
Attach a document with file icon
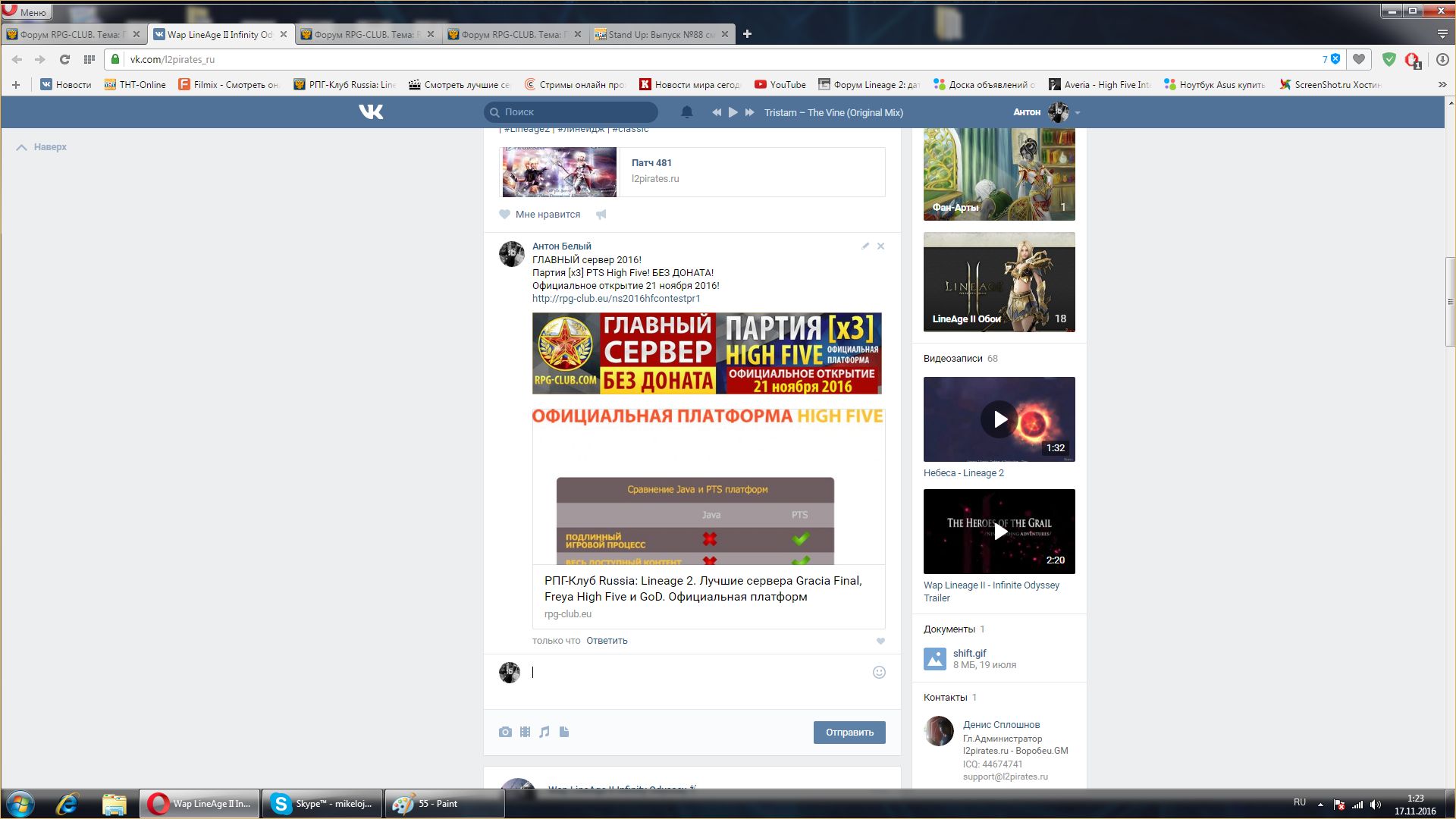click(564, 732)
